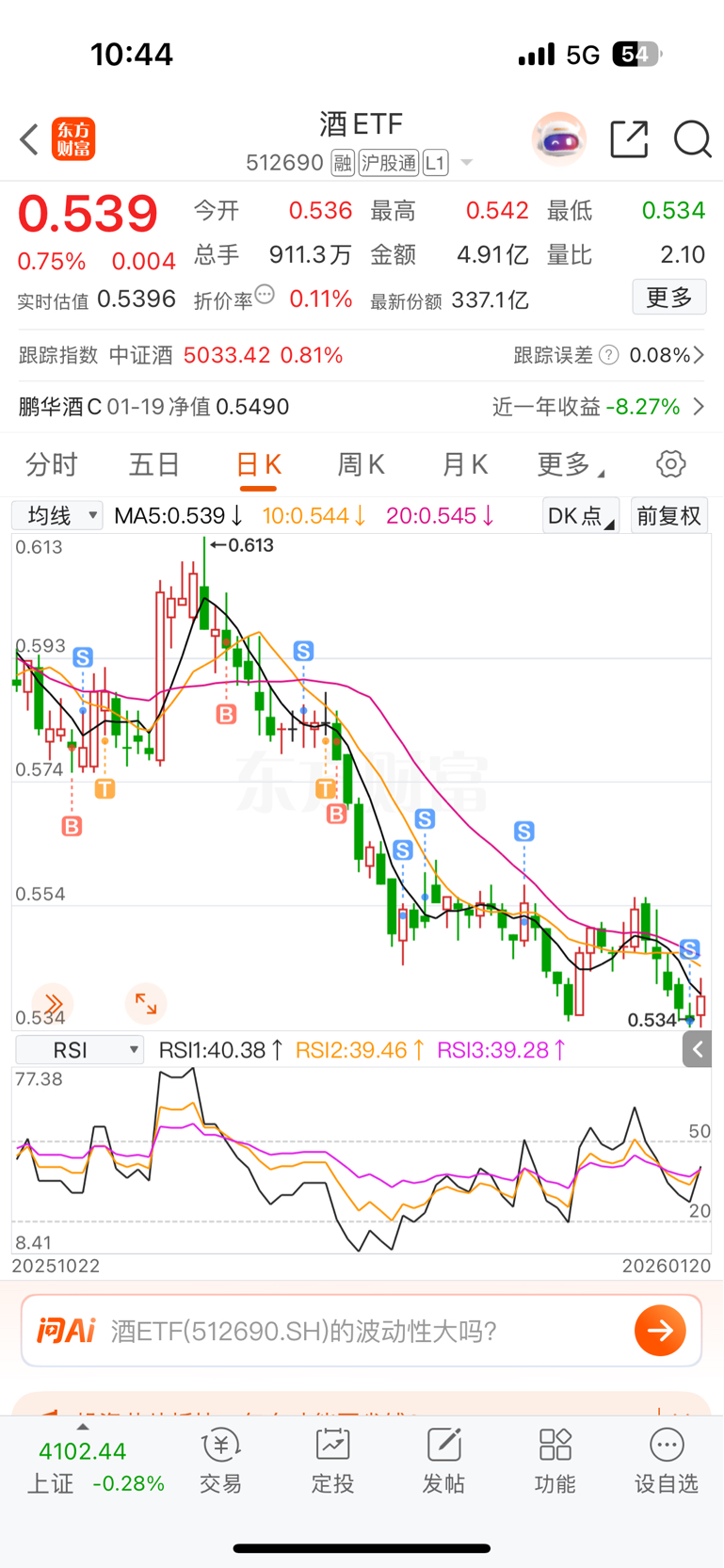This screenshot has width=724, height=1568.
Task: Select the 日K chart tab
Action: point(258,465)
